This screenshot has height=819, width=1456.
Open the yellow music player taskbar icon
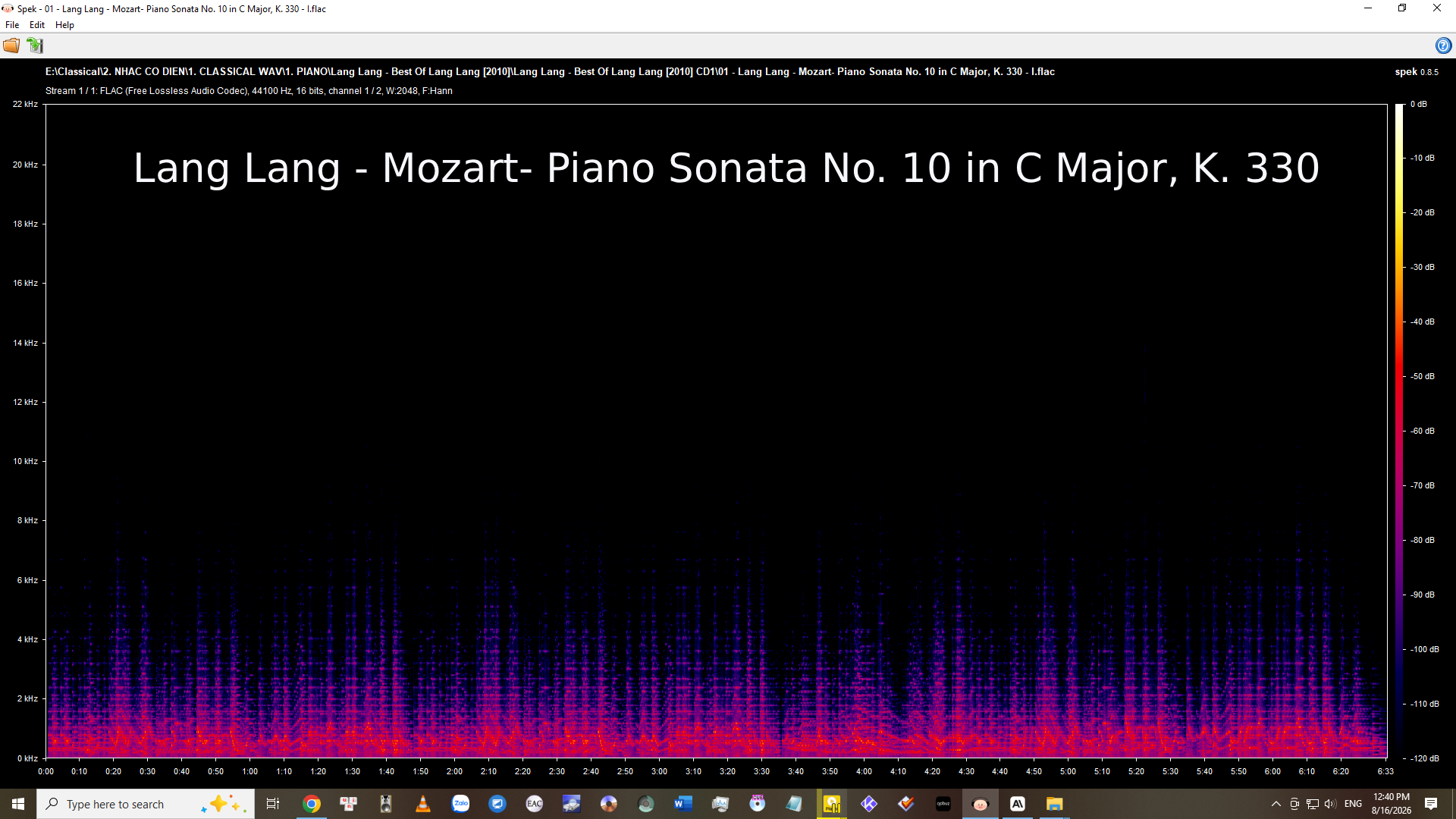[832, 804]
